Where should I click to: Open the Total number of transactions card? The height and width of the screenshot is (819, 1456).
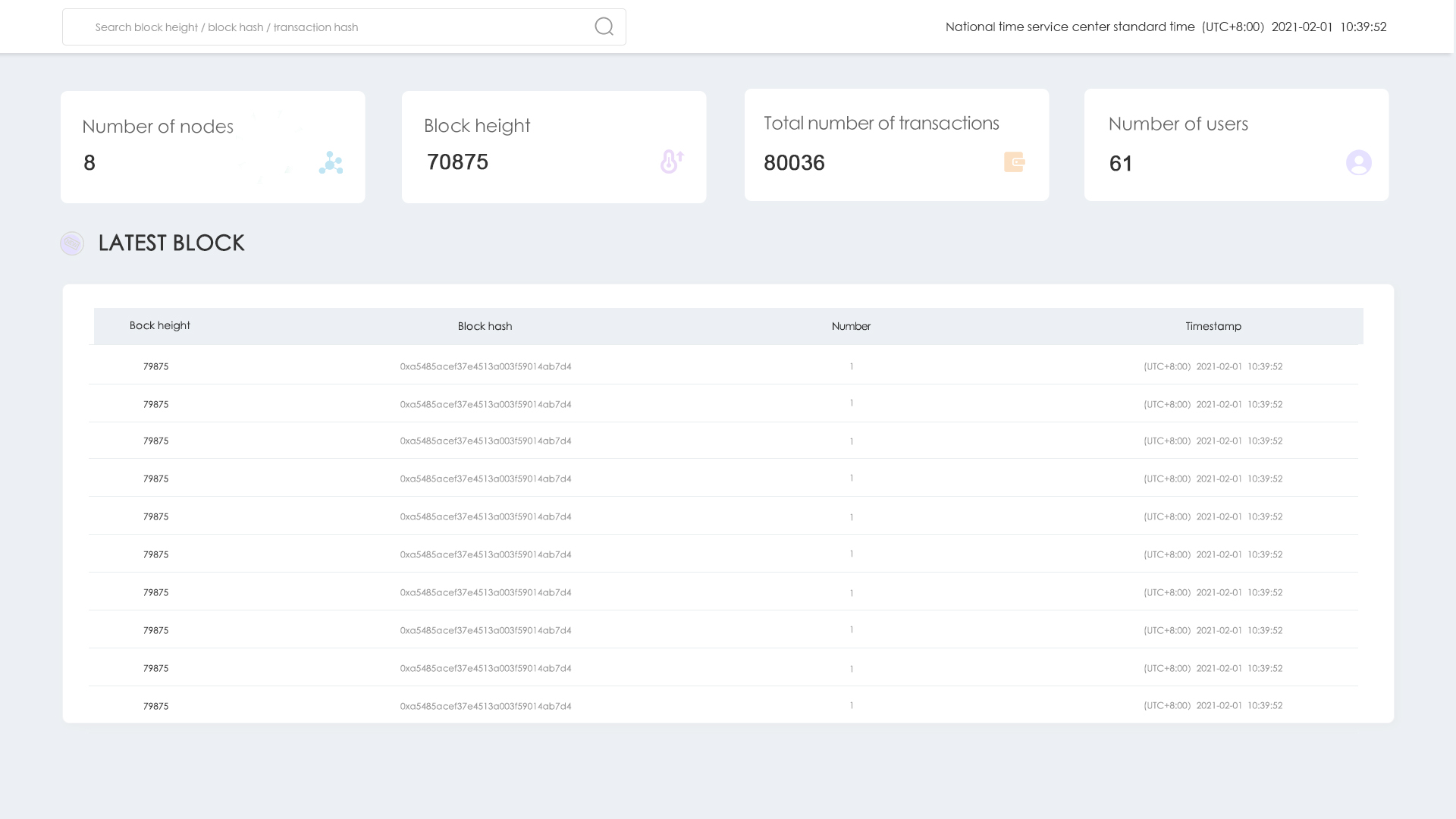click(896, 145)
